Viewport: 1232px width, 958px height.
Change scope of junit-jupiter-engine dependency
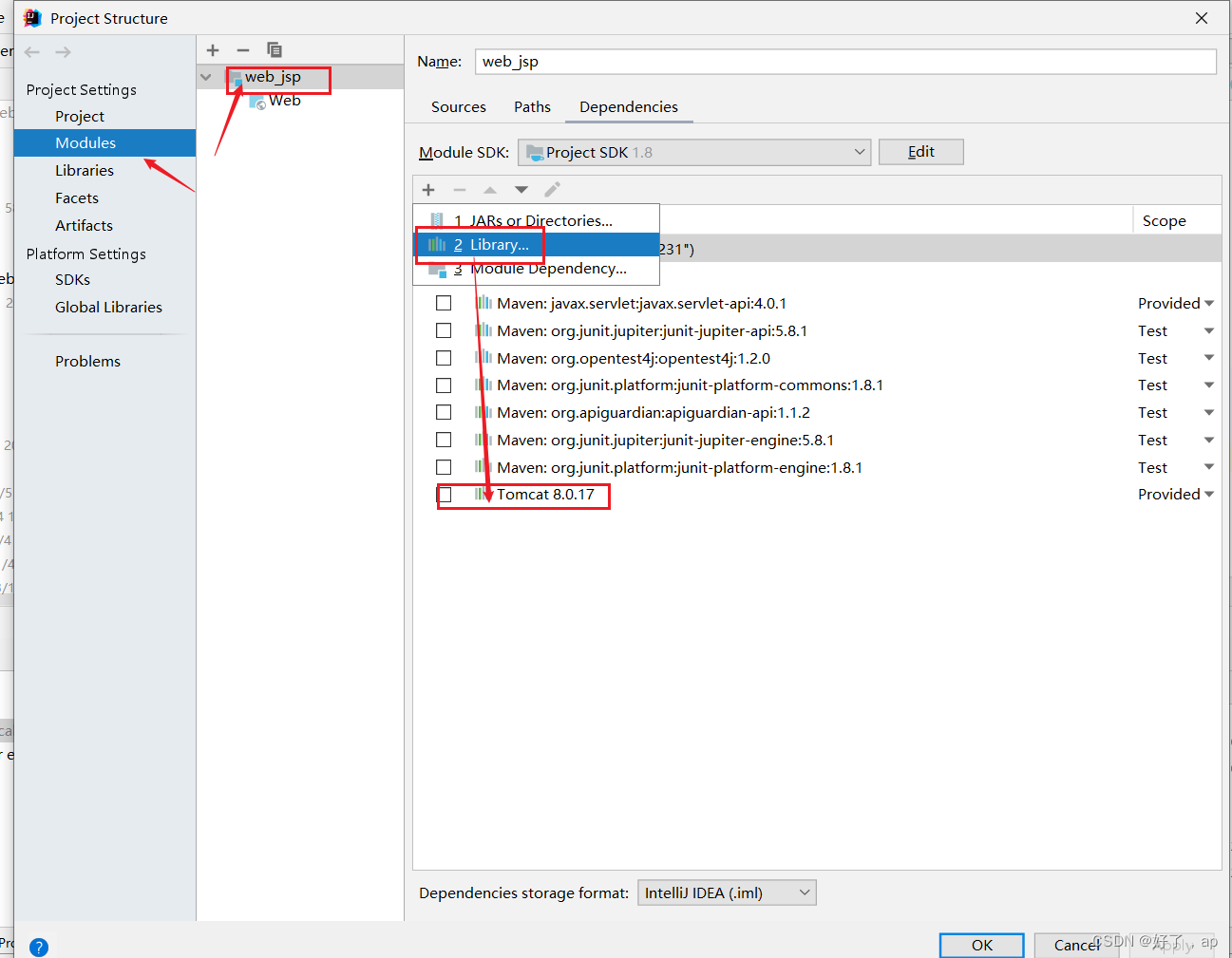1176,440
